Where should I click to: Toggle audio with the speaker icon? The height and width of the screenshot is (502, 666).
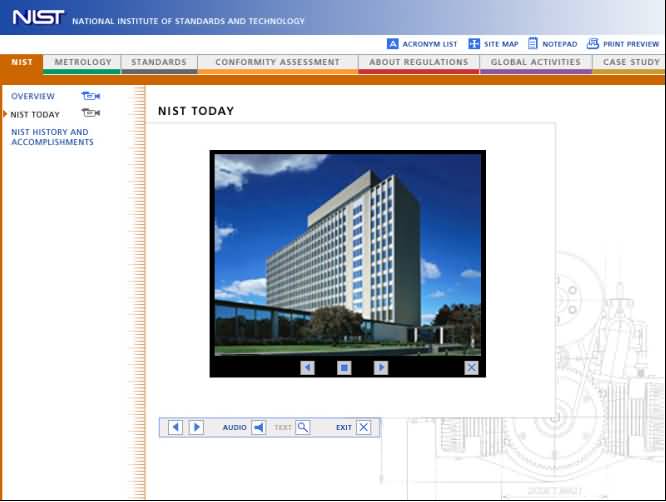coord(258,427)
